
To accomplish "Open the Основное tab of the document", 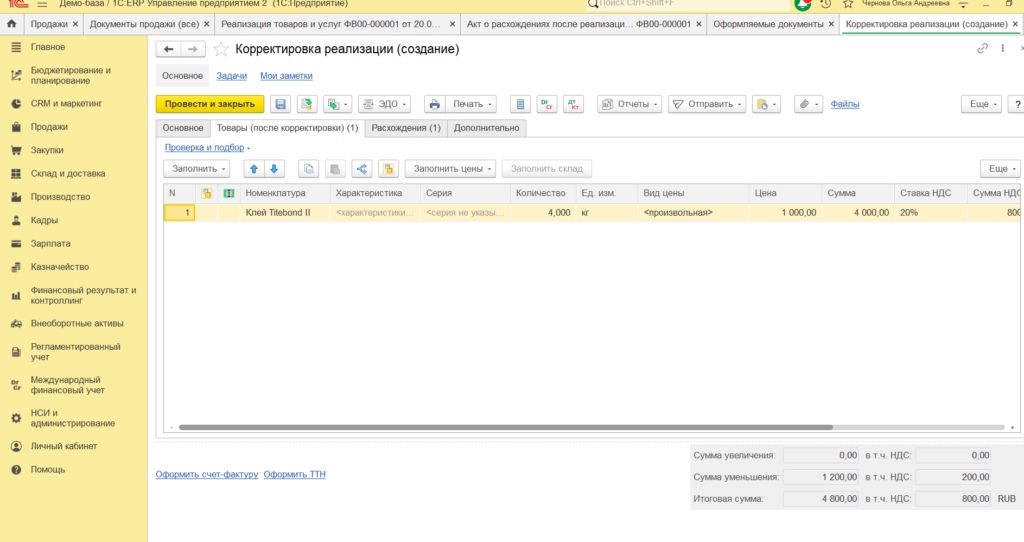I will [183, 128].
